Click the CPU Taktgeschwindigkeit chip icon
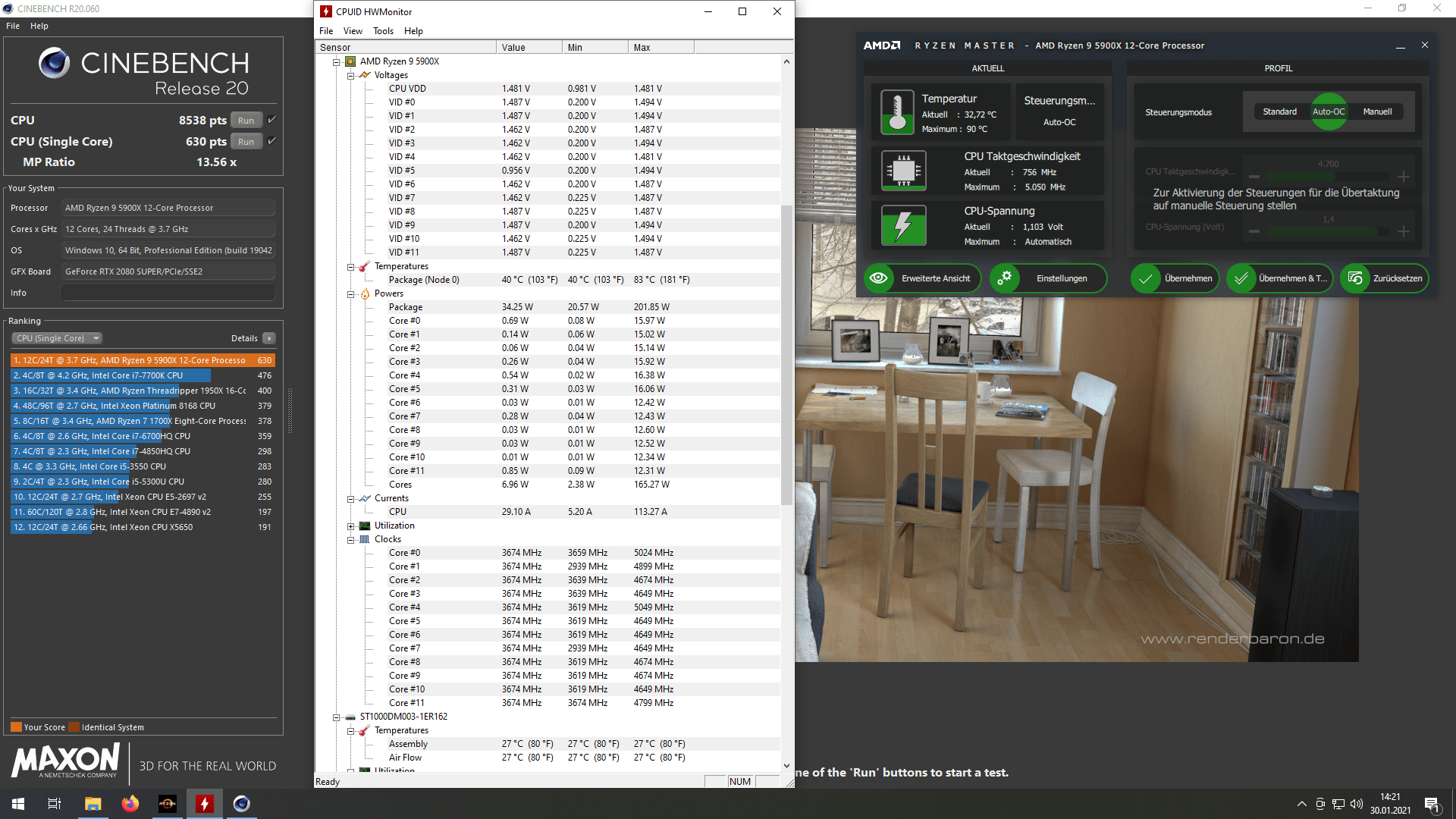1456x819 pixels. 903,171
